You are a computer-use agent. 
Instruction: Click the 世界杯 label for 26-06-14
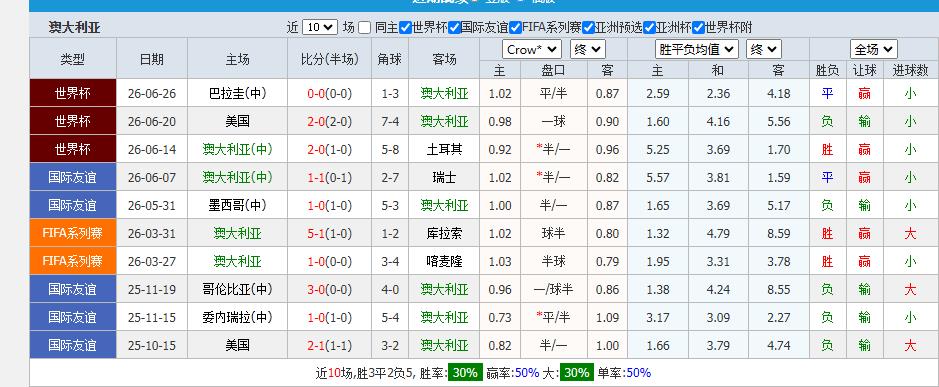[x=72, y=149]
